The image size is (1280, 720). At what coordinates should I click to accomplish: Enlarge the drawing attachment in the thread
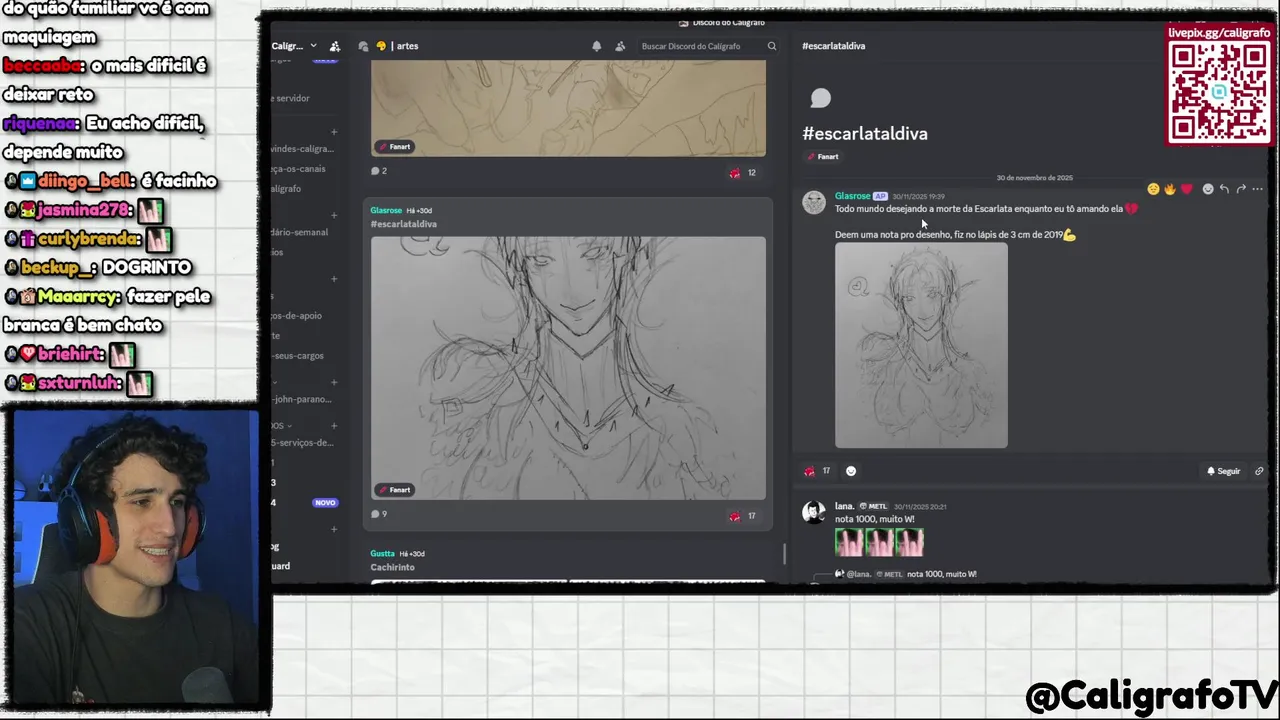coord(921,345)
